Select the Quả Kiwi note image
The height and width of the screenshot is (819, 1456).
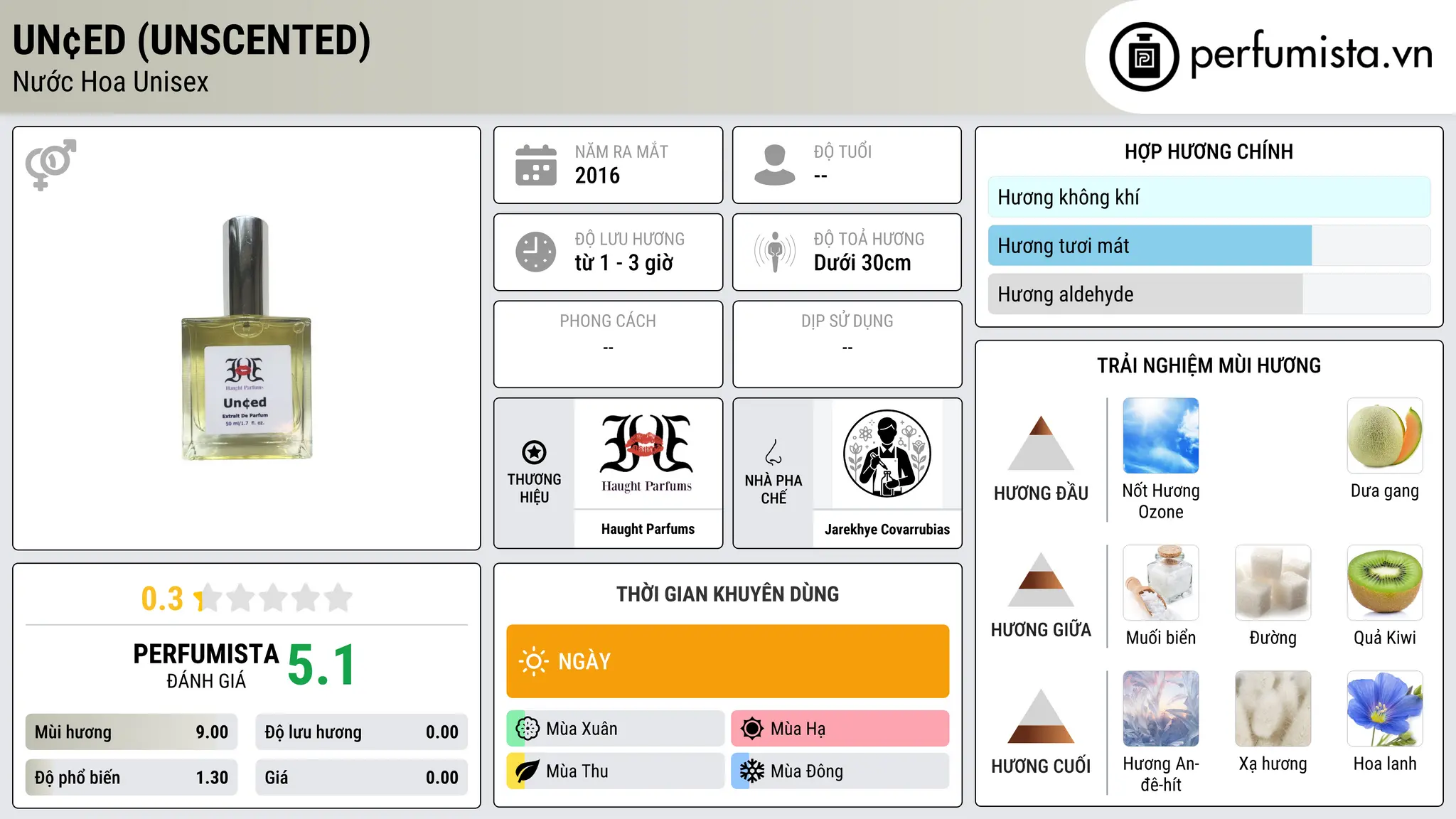(x=1385, y=582)
